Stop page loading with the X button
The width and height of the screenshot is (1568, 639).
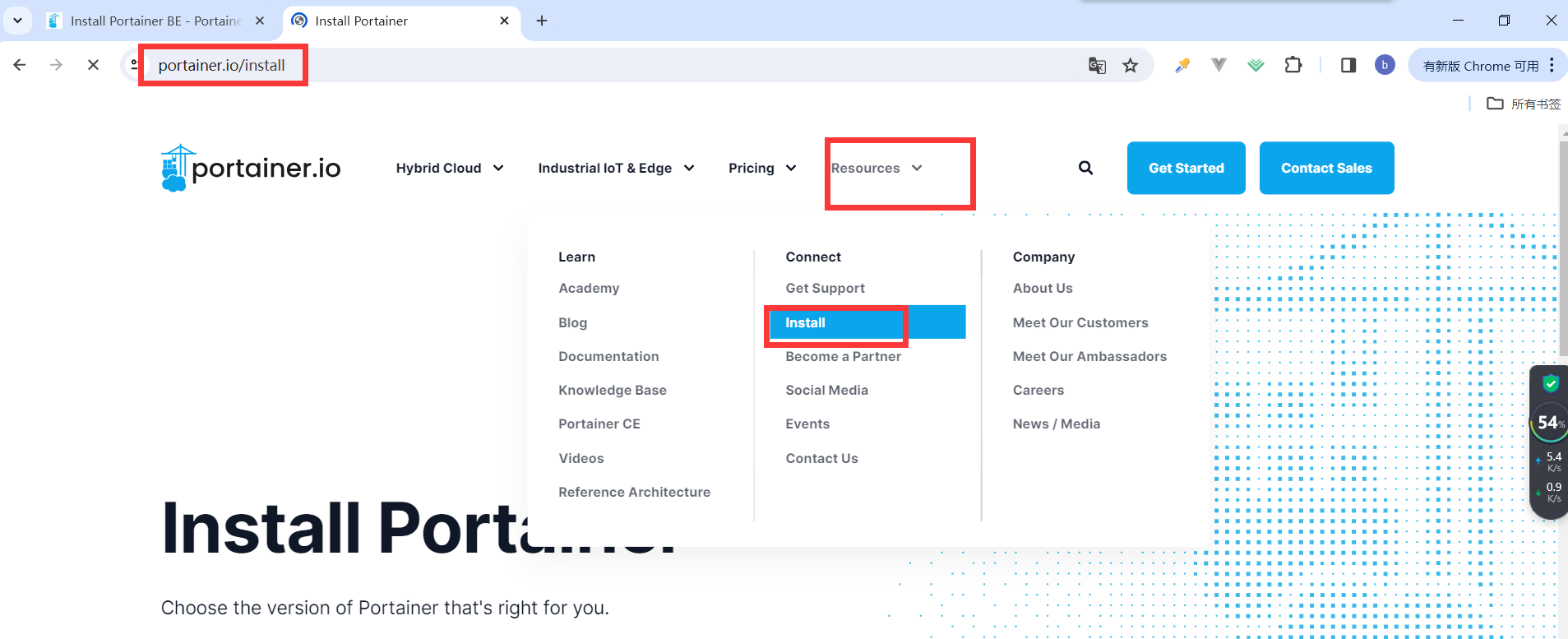93,65
